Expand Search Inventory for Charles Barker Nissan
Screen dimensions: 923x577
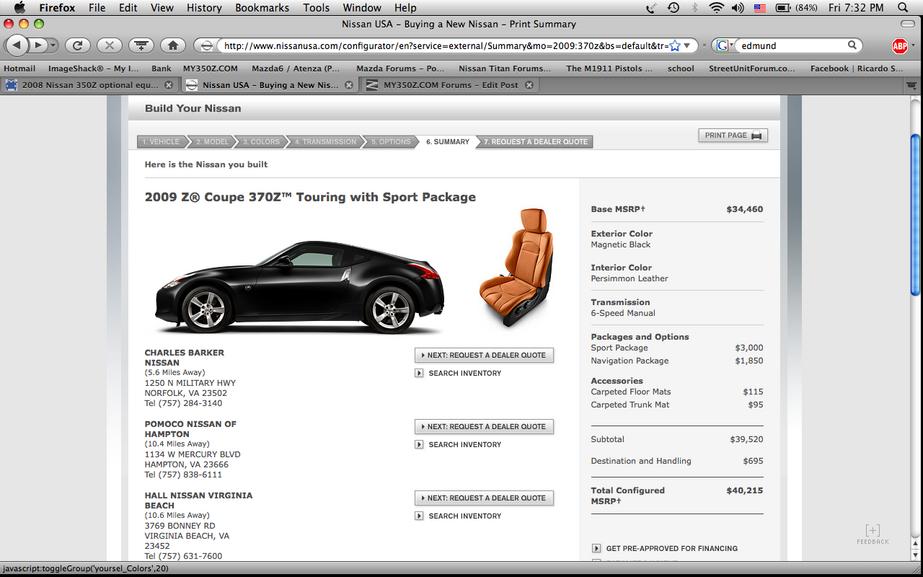459,373
